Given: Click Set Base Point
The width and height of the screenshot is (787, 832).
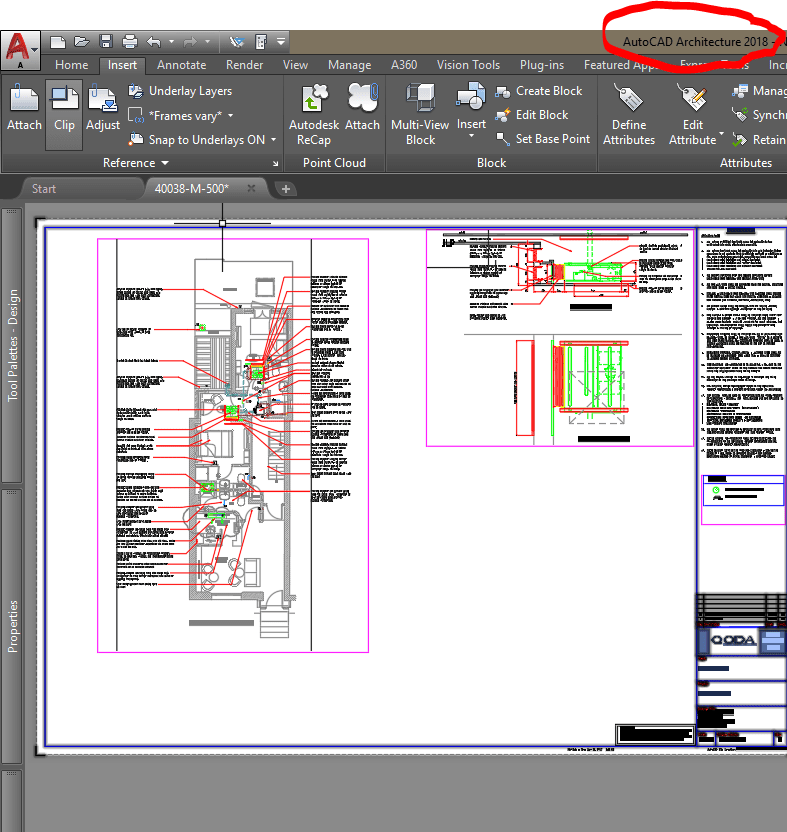Looking at the screenshot, I should 542,139.
